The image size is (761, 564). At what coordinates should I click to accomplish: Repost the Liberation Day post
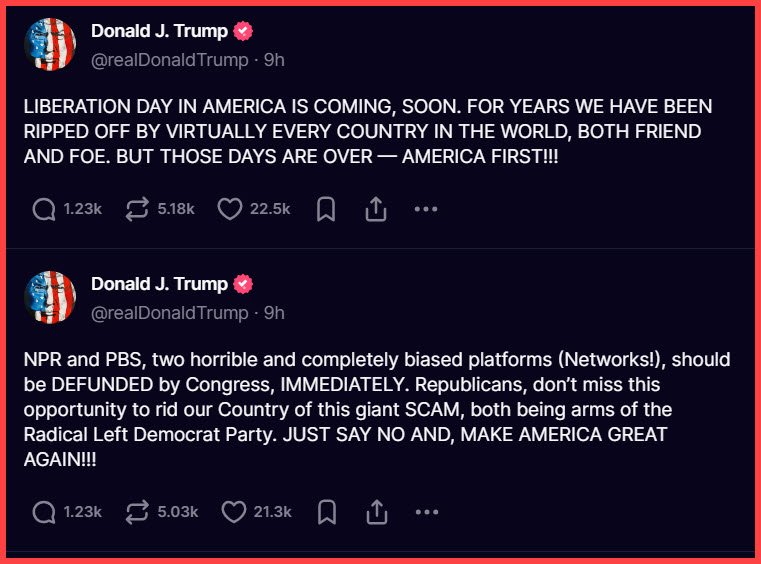[x=137, y=209]
